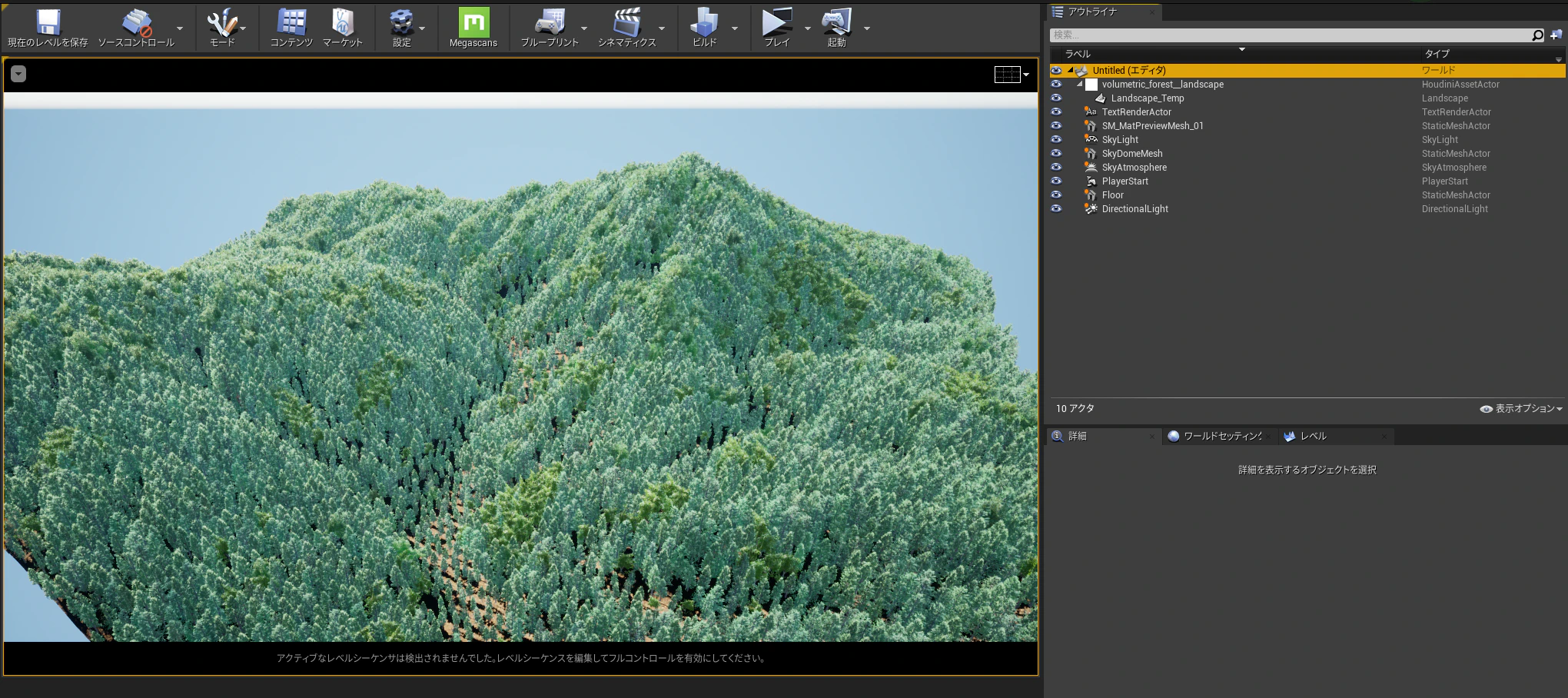Collapse volumetric_forest_landscape tree node
Screen dimensions: 1568x698
point(1079,85)
